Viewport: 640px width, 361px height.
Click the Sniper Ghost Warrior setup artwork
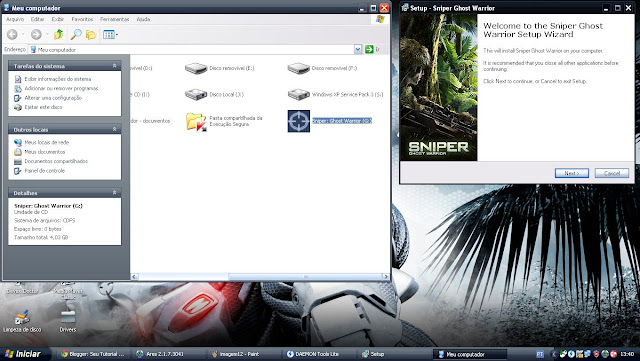click(438, 87)
